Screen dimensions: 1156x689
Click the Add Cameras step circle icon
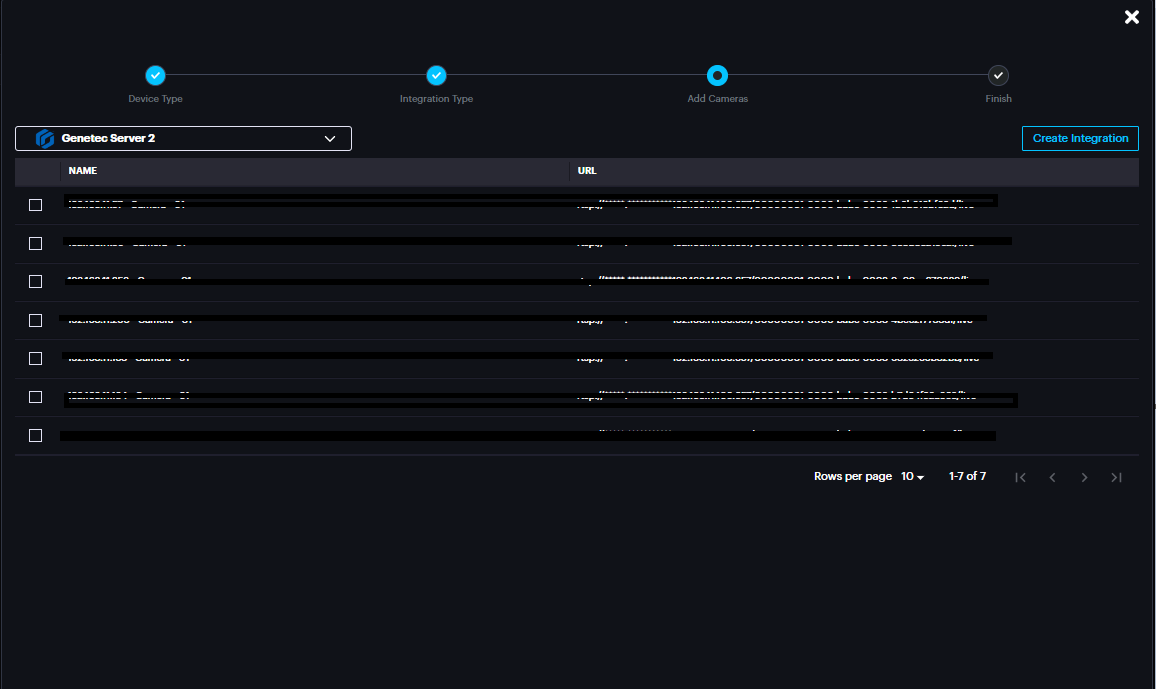point(717,75)
